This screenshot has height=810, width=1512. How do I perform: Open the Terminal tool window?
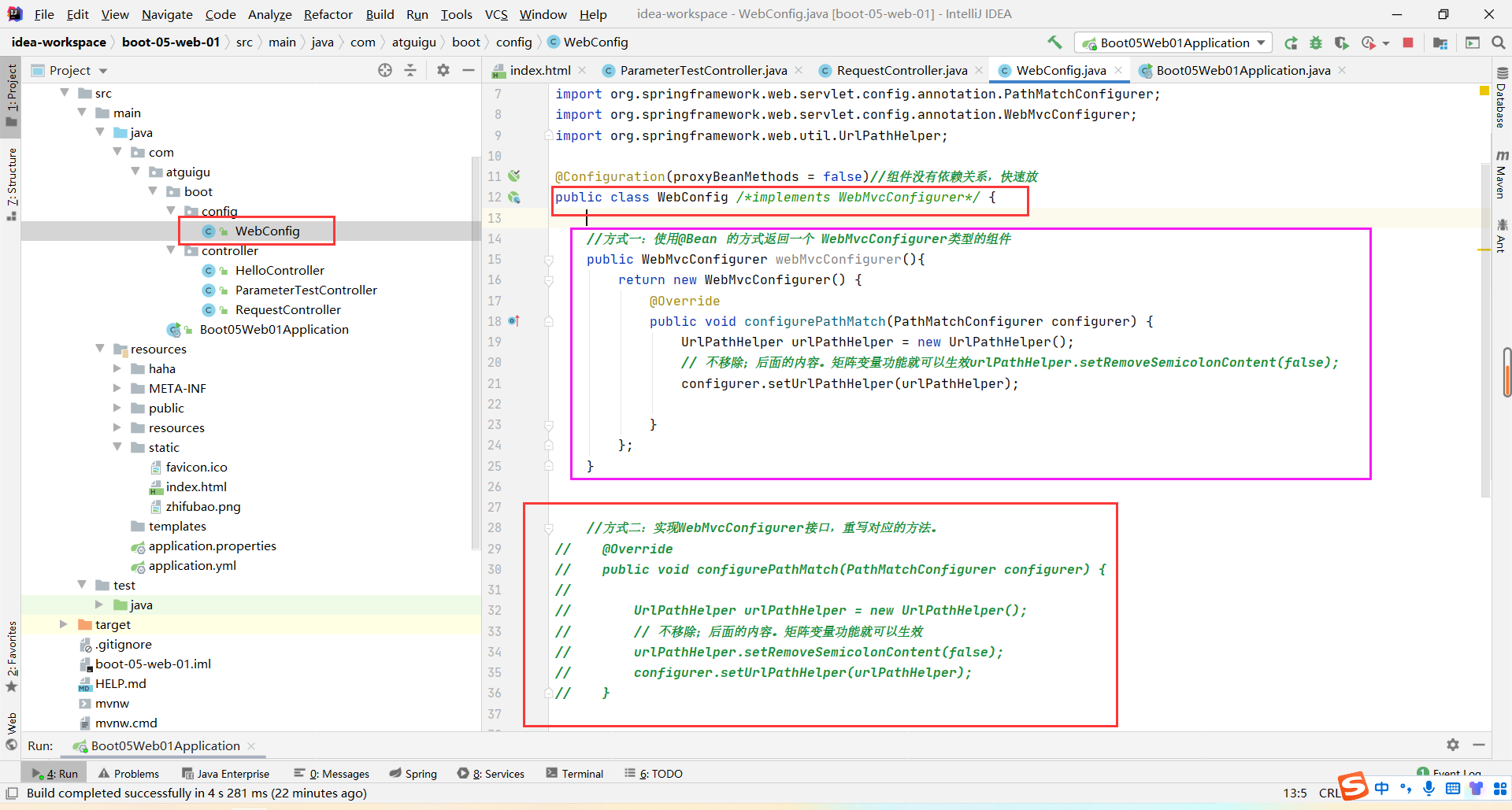(574, 774)
